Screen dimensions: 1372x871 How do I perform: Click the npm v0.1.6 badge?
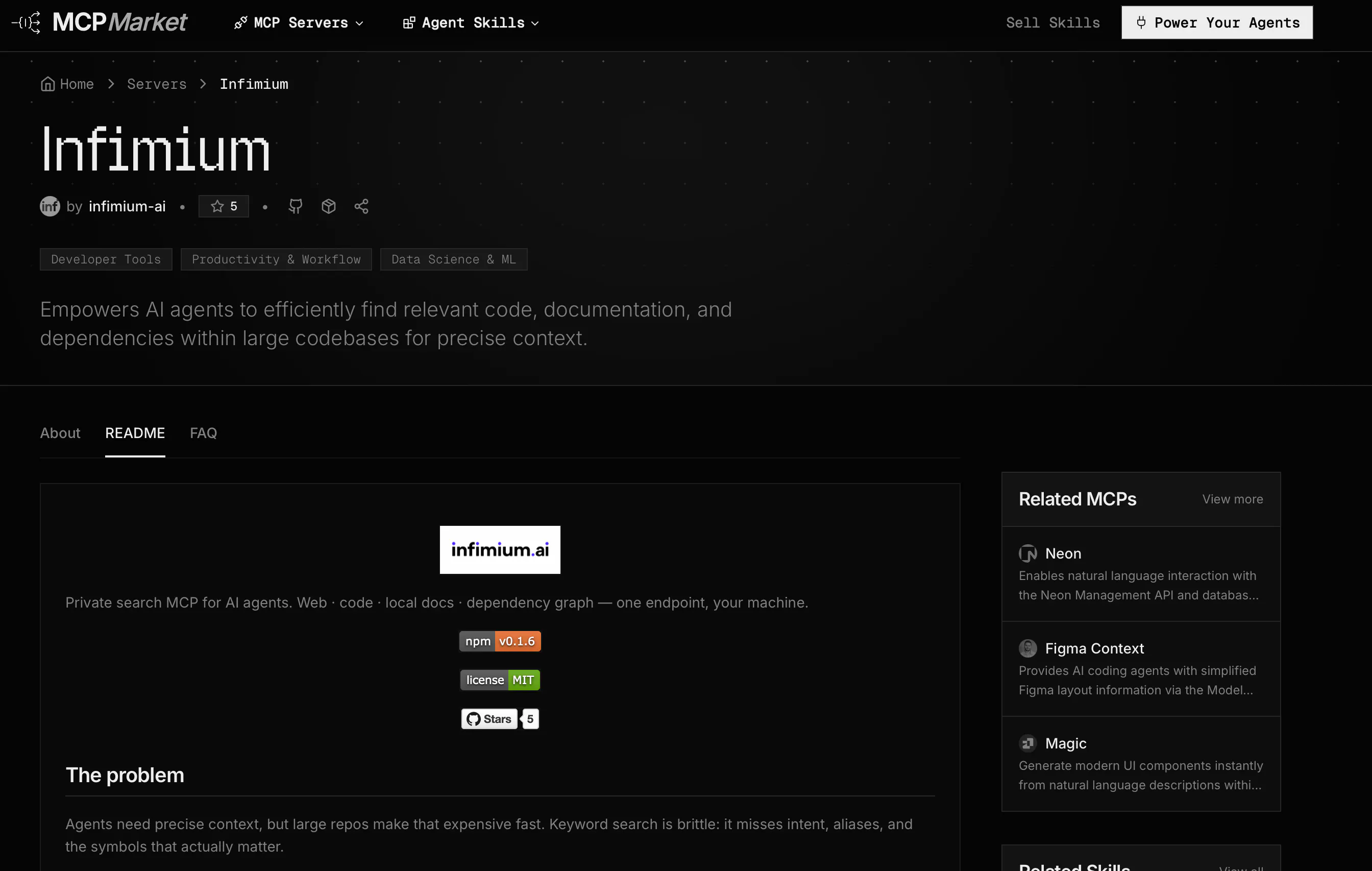pos(500,641)
